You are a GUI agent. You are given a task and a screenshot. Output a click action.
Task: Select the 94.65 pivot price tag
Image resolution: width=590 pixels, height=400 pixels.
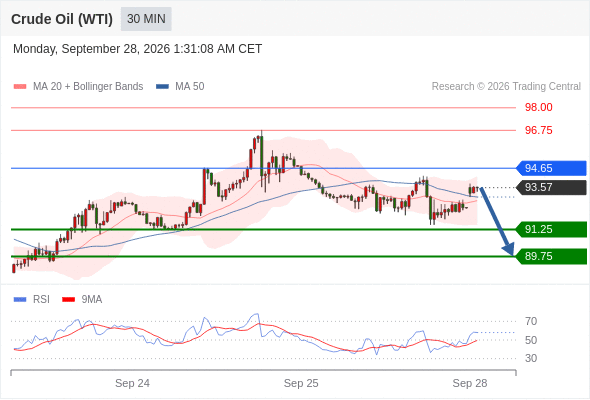coord(551,168)
